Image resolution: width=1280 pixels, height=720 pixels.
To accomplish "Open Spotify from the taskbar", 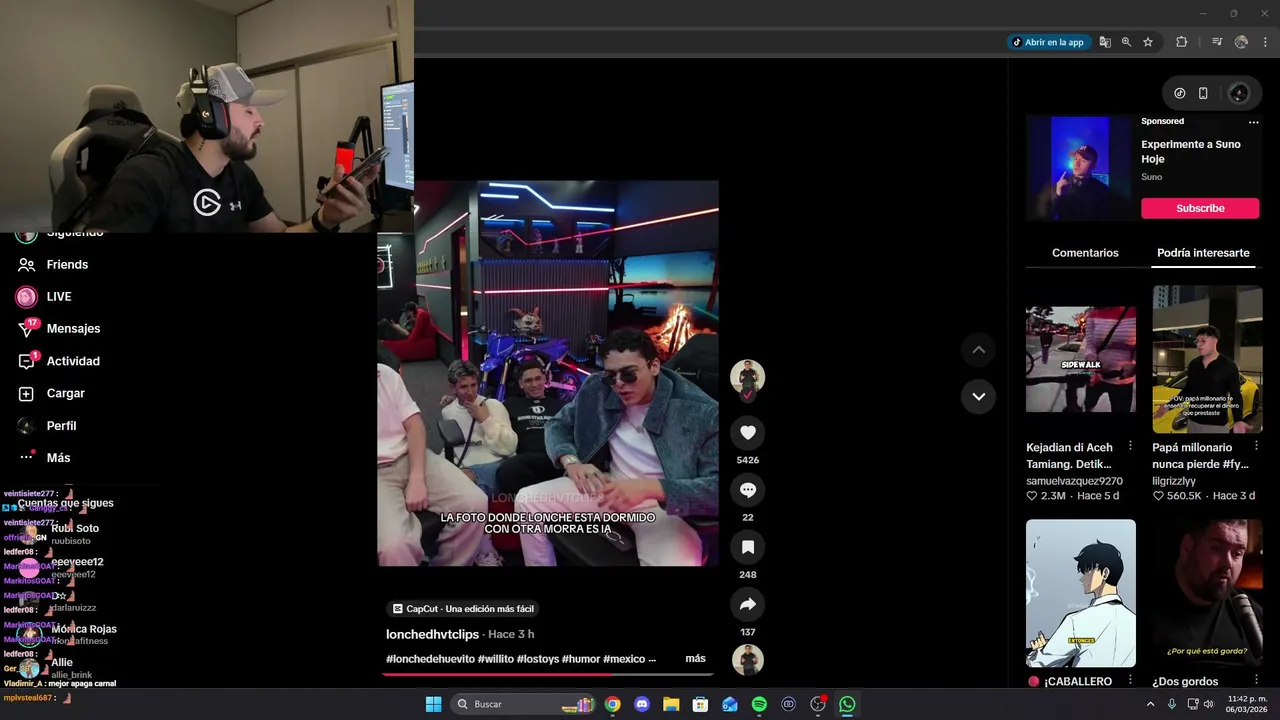I will tap(759, 704).
